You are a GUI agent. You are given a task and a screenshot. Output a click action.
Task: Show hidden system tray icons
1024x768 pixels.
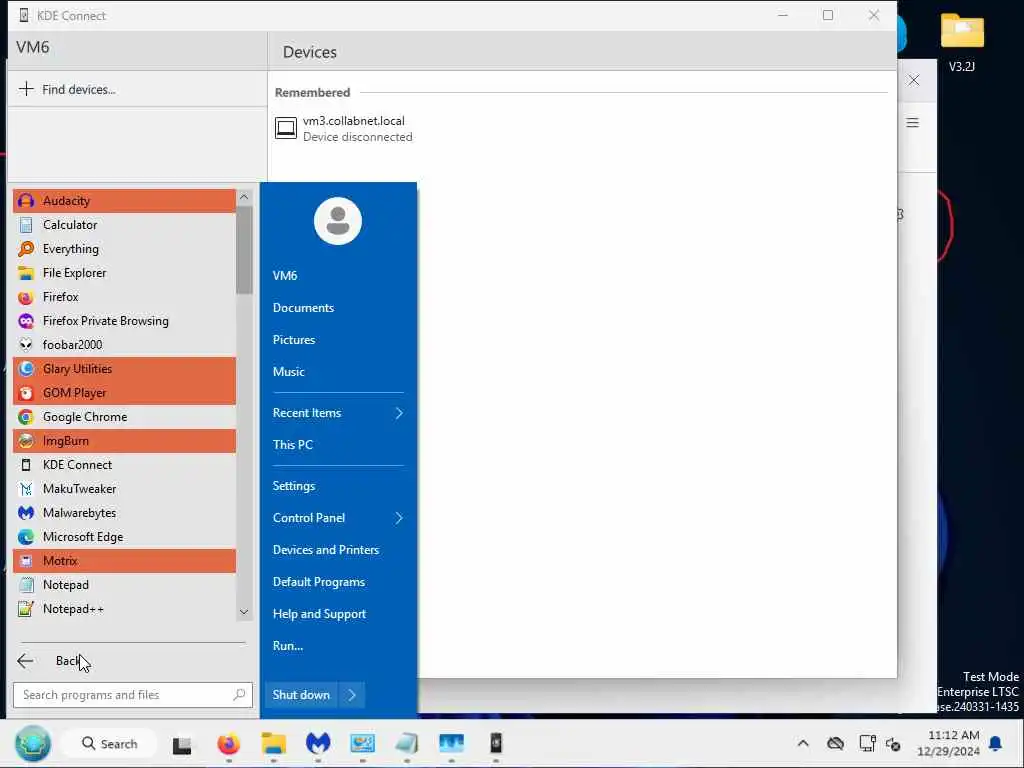point(803,743)
